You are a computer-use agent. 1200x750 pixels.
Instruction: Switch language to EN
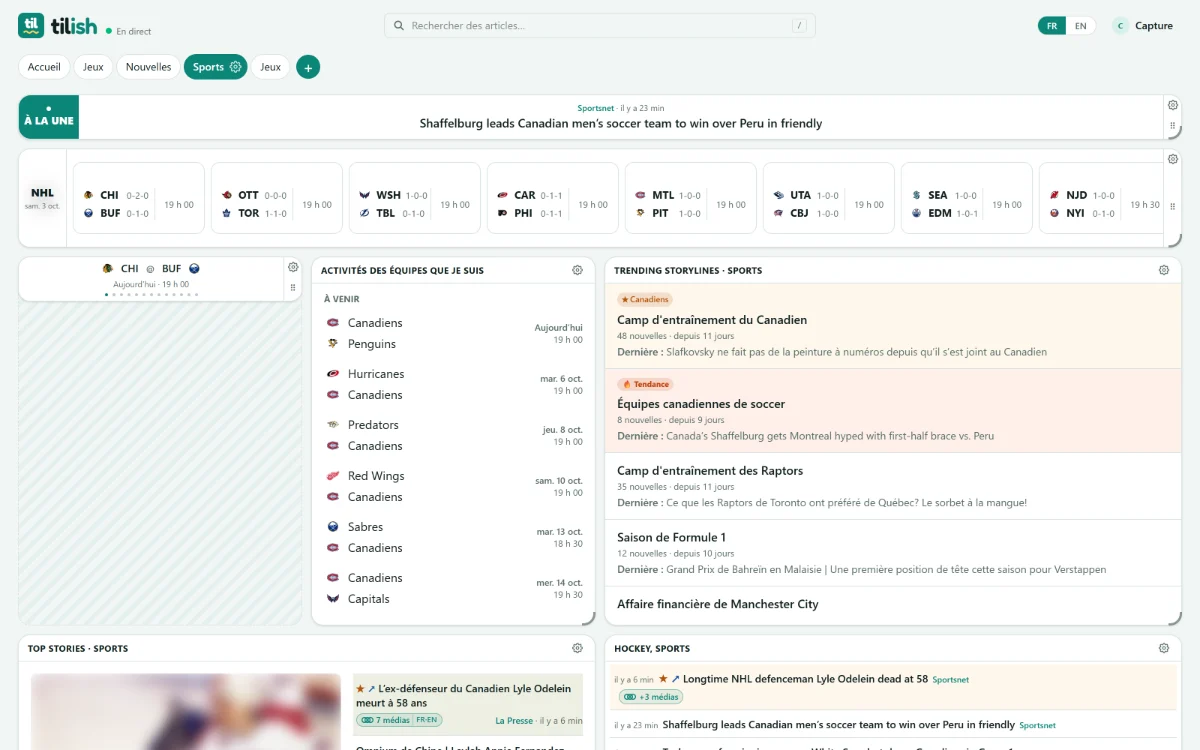[1080, 26]
